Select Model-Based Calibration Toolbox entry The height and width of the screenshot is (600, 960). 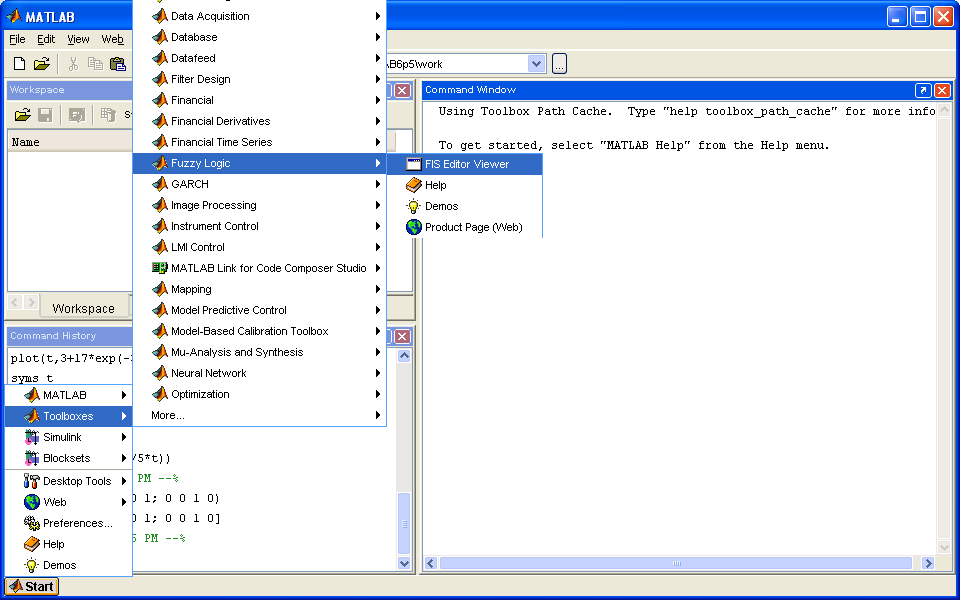pyautogui.click(x=260, y=331)
